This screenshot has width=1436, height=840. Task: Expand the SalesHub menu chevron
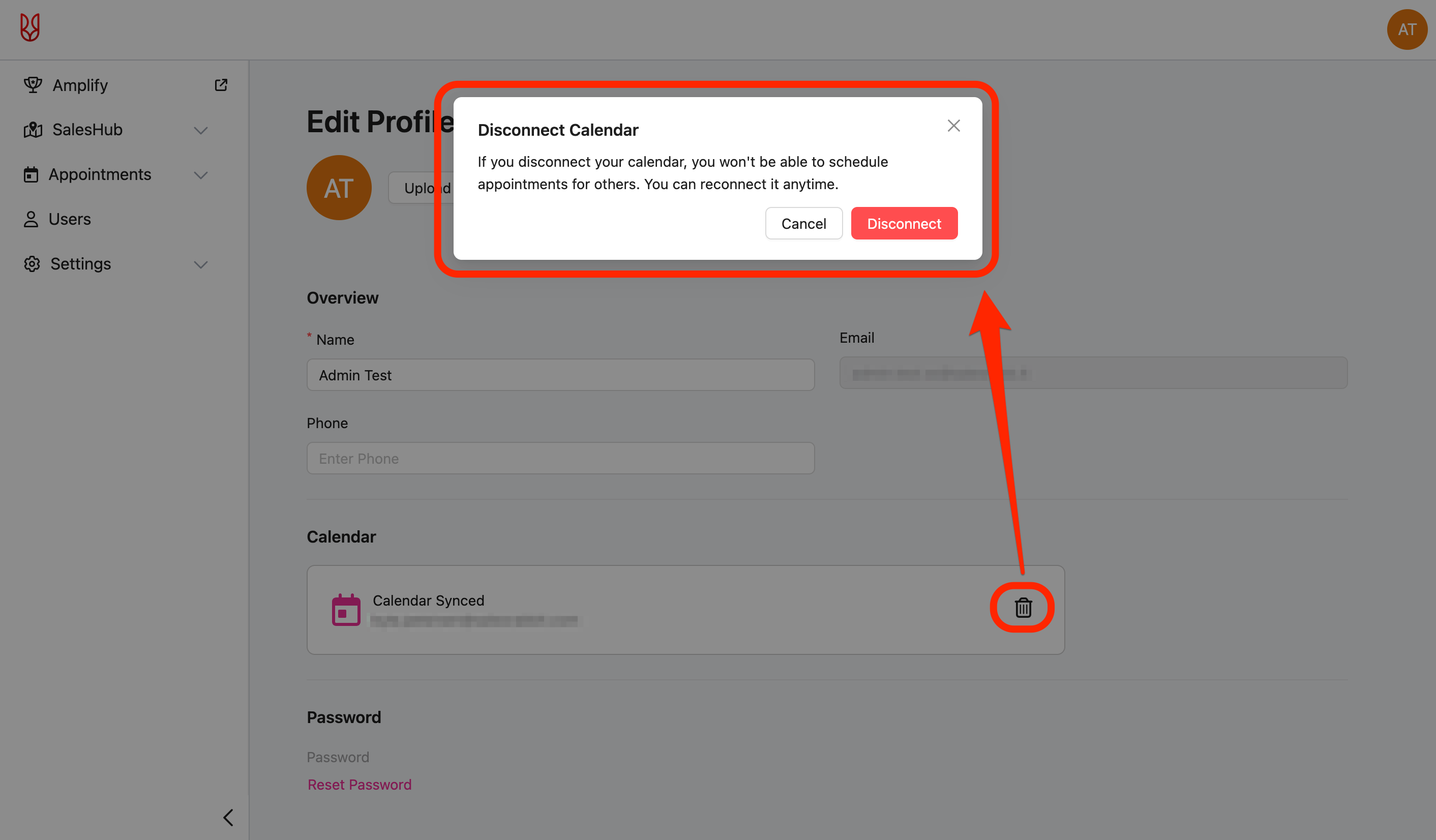[x=200, y=131]
